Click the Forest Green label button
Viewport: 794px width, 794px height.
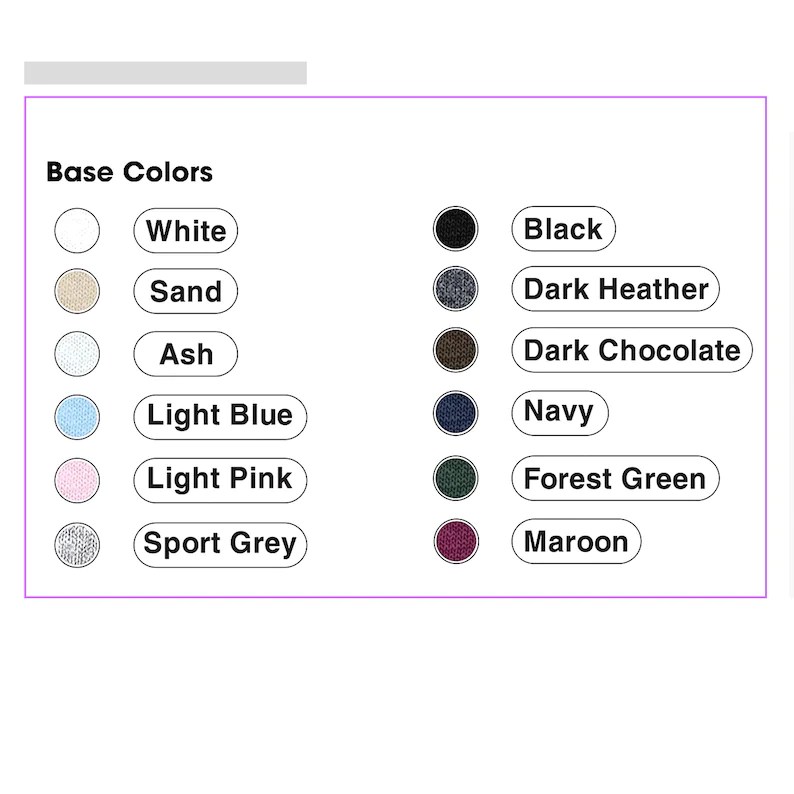click(x=616, y=478)
